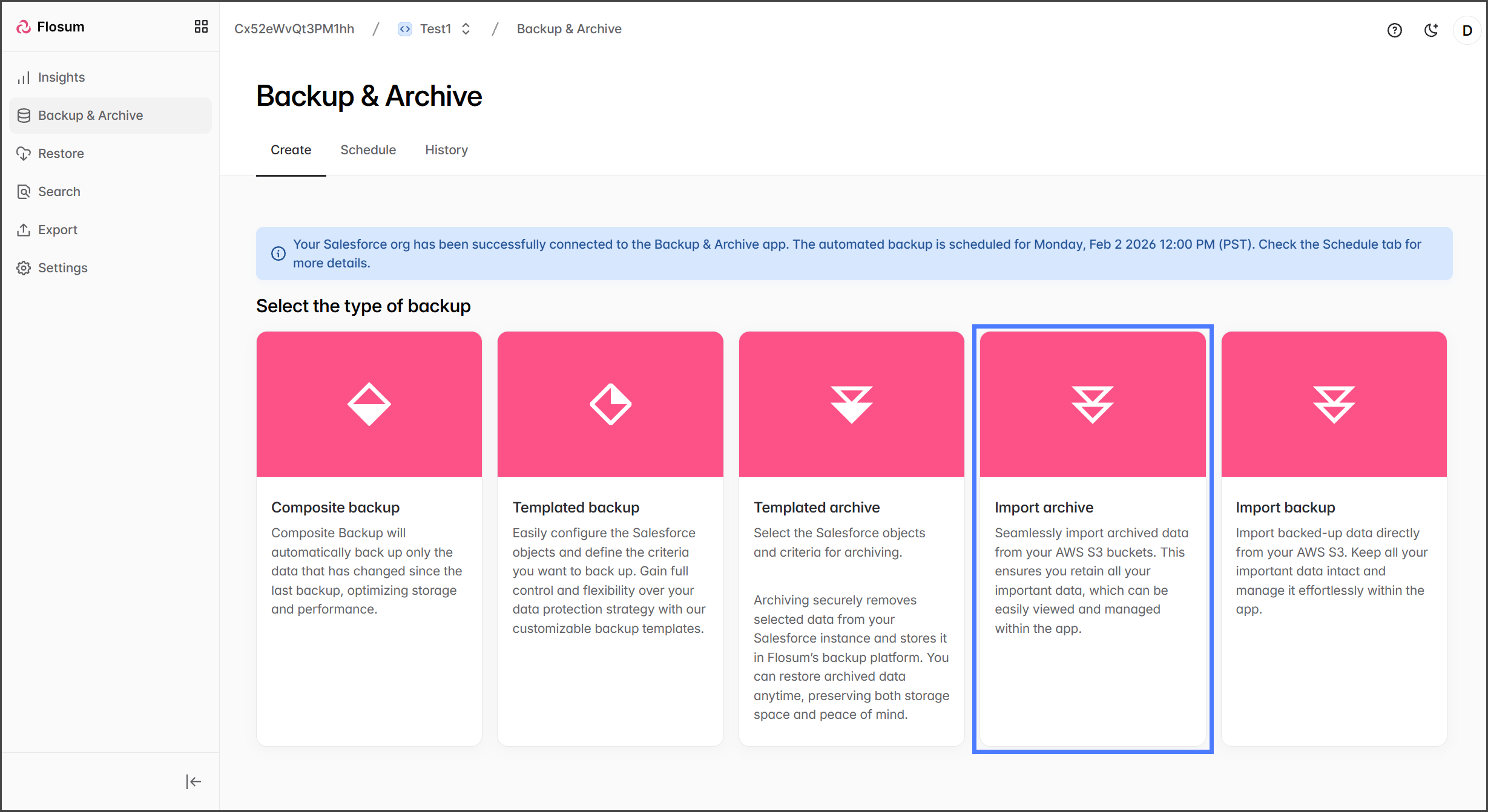Image resolution: width=1488 pixels, height=812 pixels.
Task: Toggle dark mode moon icon
Action: pos(1431,30)
